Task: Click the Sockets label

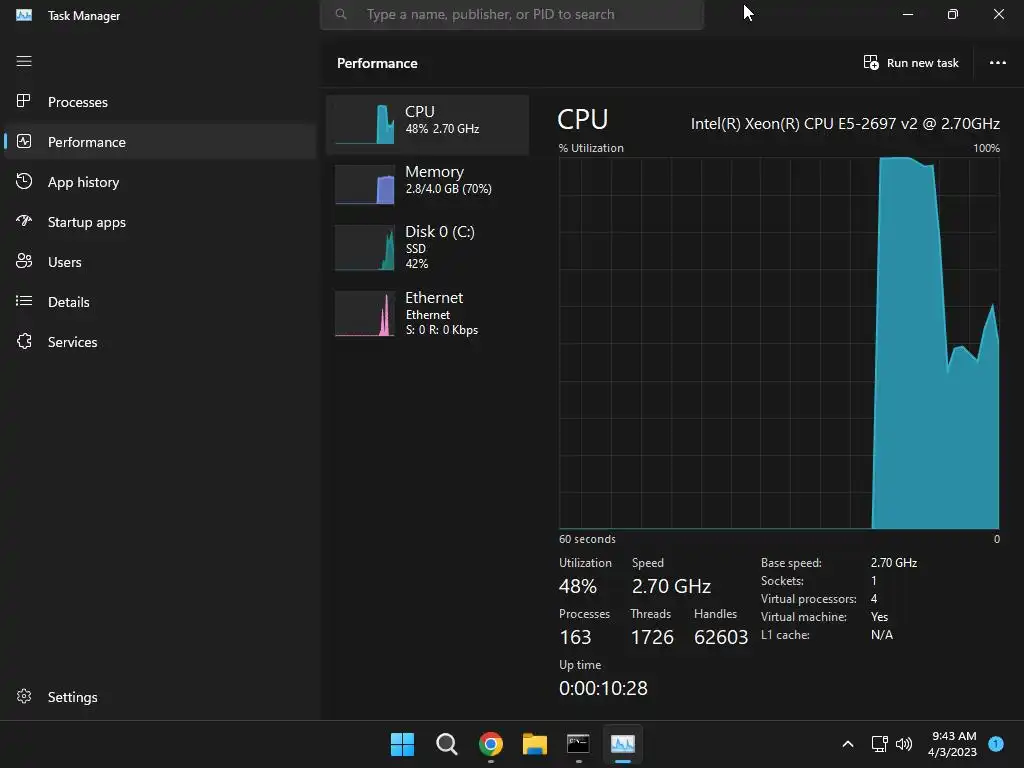Action: (782, 581)
